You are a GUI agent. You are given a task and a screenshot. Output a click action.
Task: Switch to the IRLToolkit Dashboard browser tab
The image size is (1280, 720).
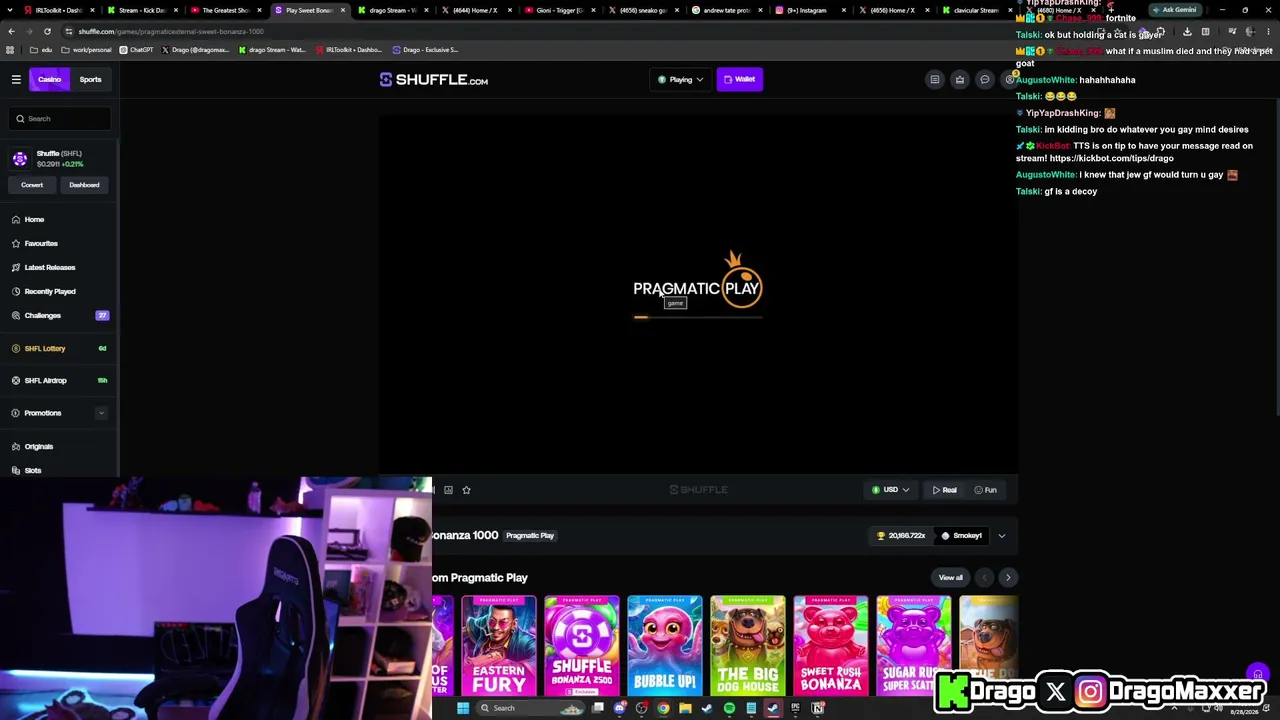click(58, 10)
